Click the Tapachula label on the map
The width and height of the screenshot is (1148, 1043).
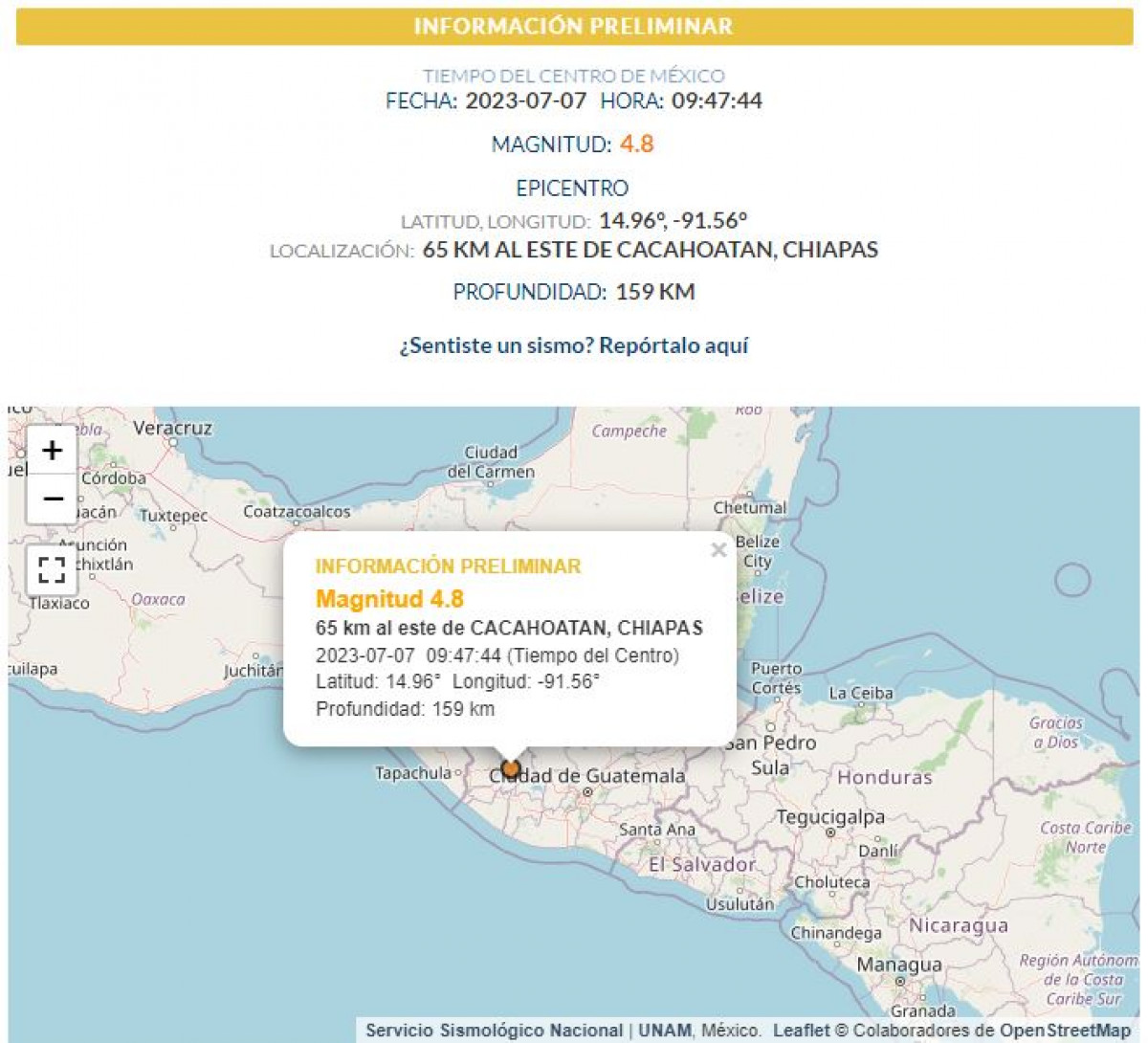(x=412, y=773)
